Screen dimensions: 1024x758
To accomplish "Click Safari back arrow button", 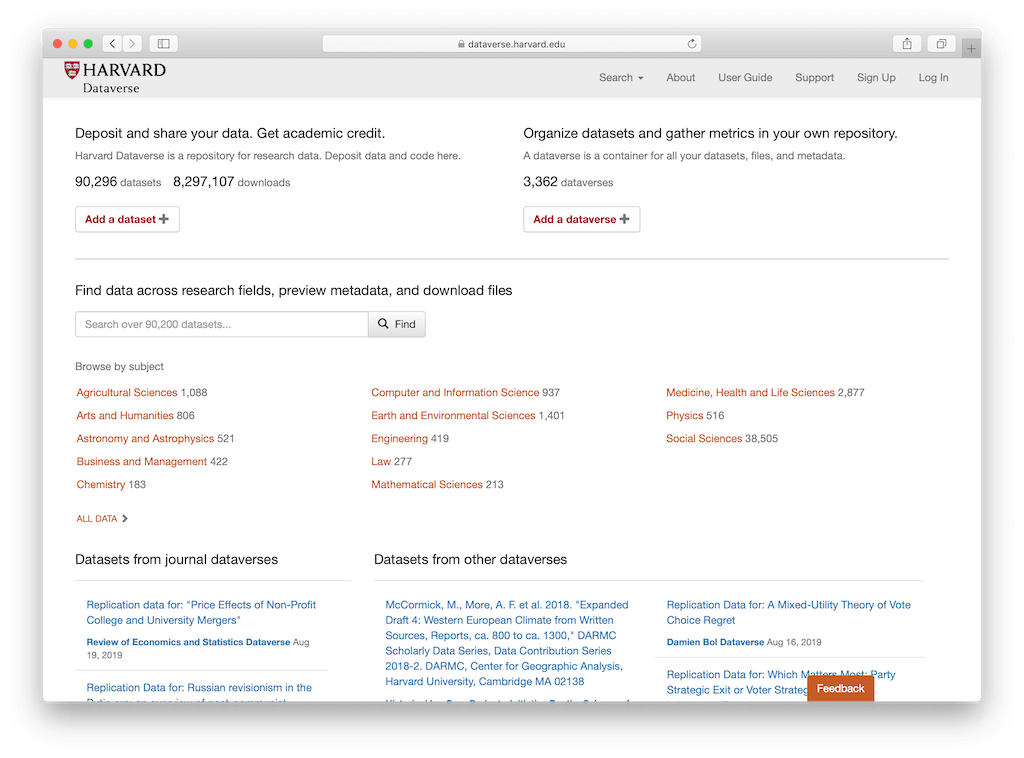I will tap(112, 44).
